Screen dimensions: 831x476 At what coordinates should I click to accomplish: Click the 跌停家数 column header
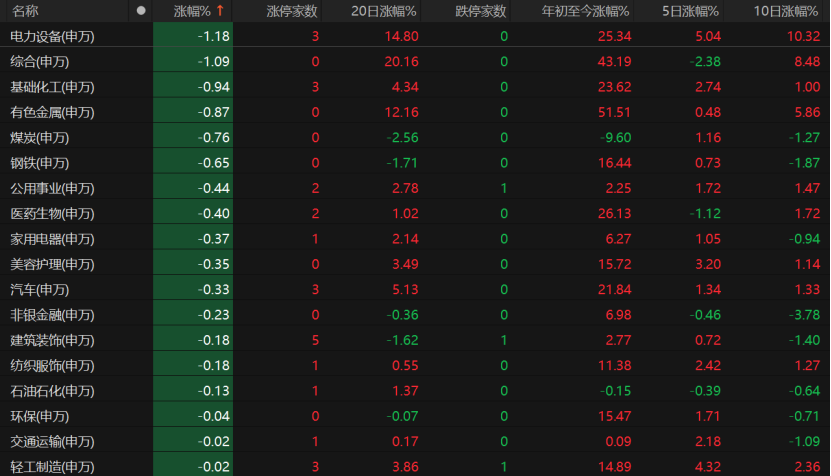(480, 11)
